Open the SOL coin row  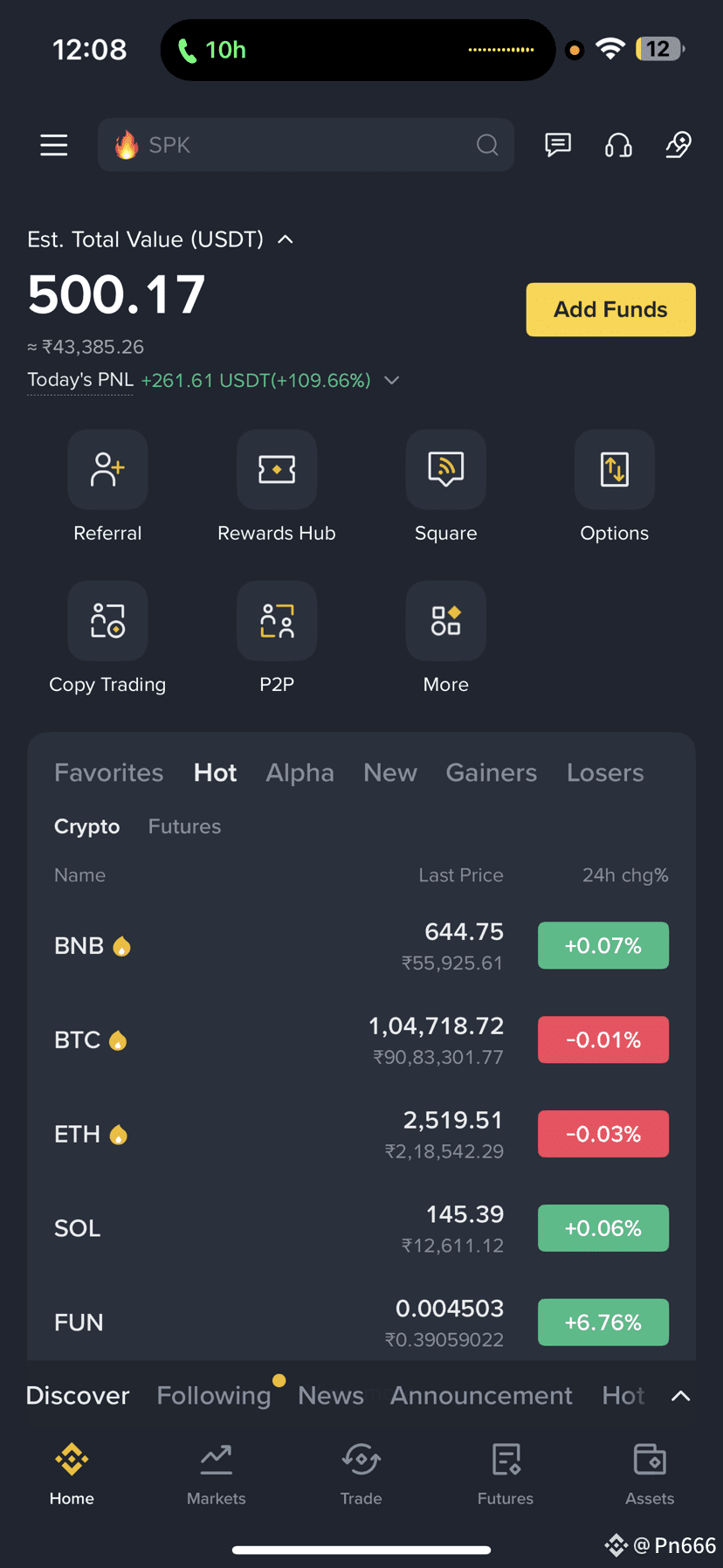pos(361,1228)
